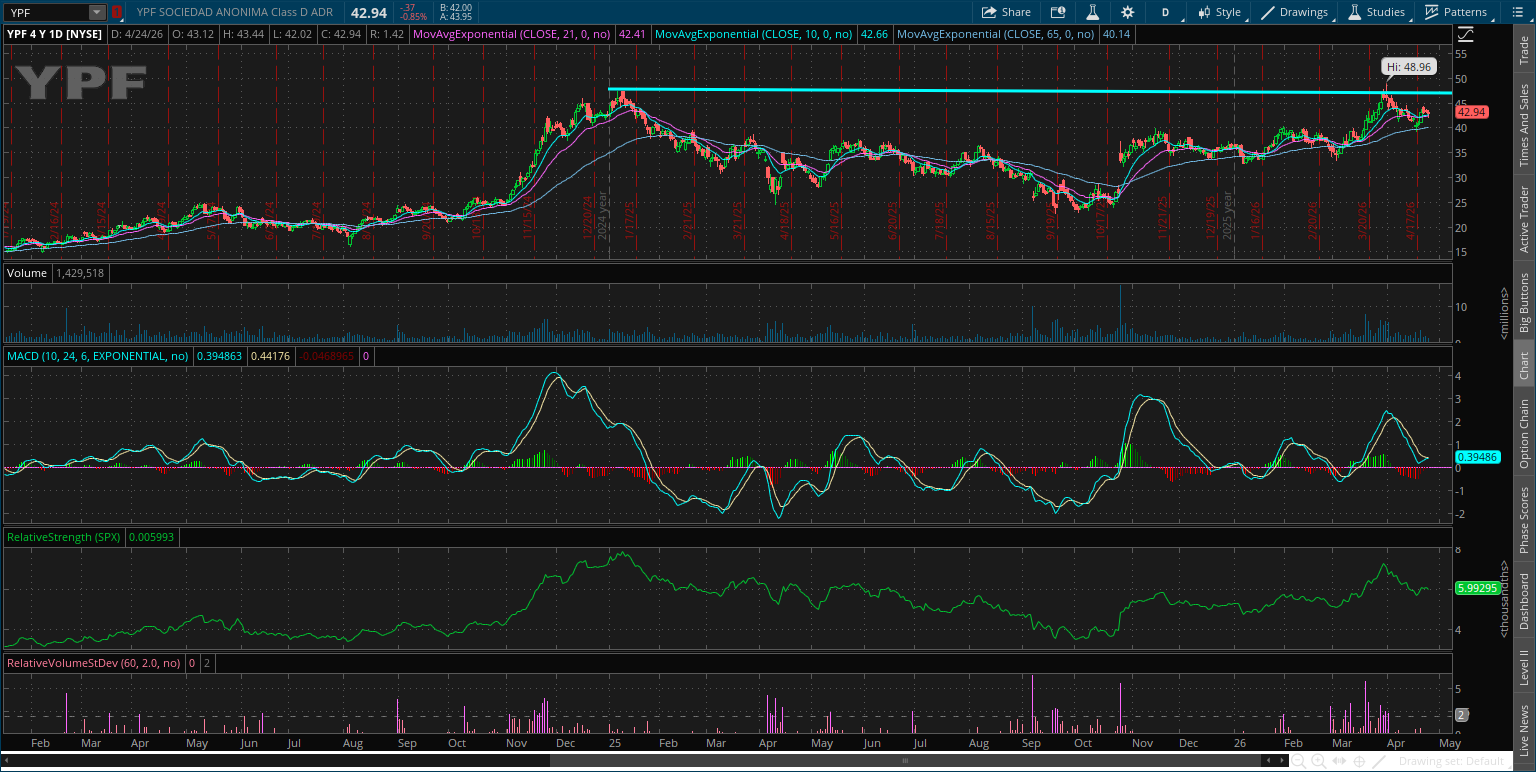The image size is (1536, 772).
Task: Select the Chart side tab
Action: coord(1524,365)
